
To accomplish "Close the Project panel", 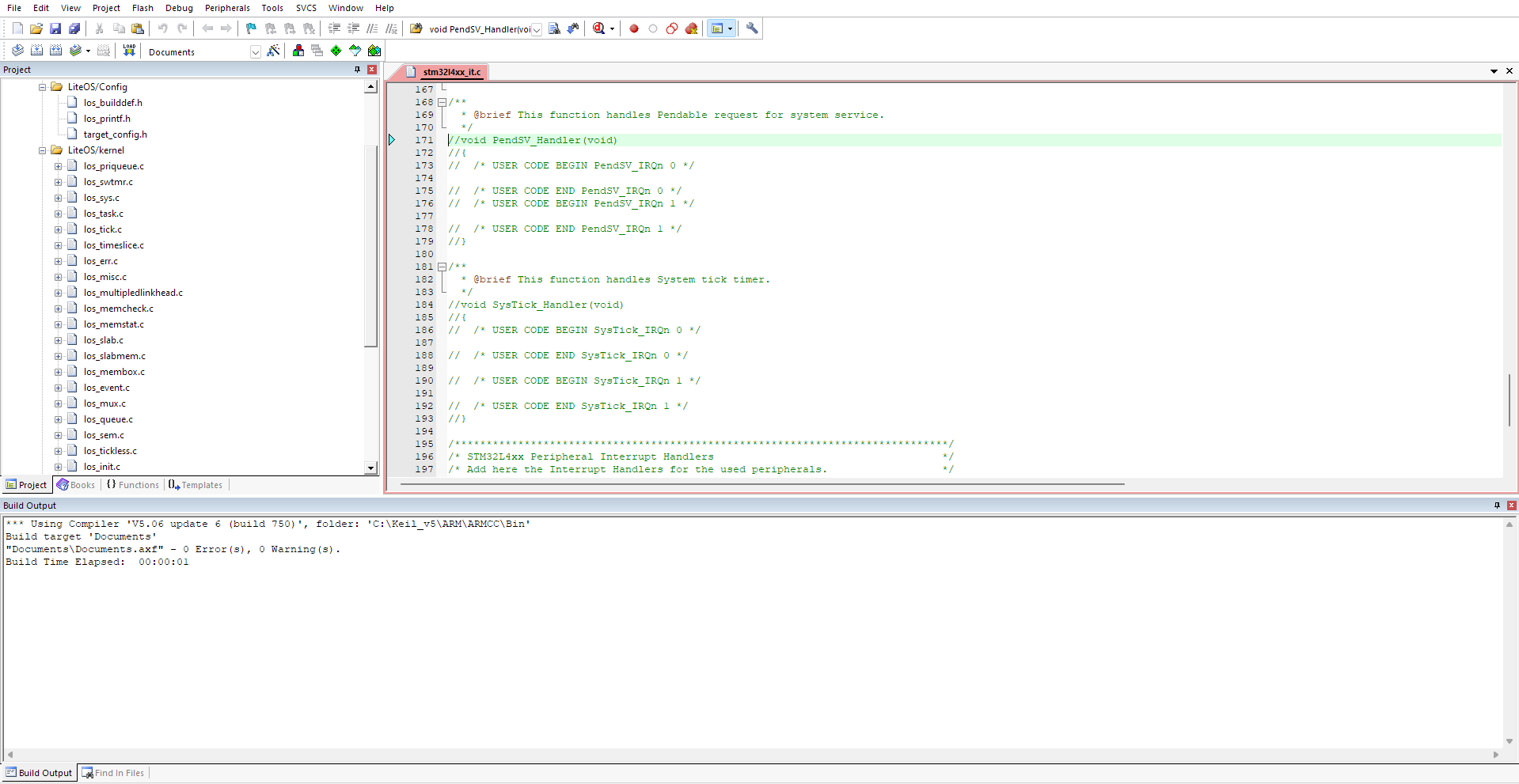I will pos(372,70).
